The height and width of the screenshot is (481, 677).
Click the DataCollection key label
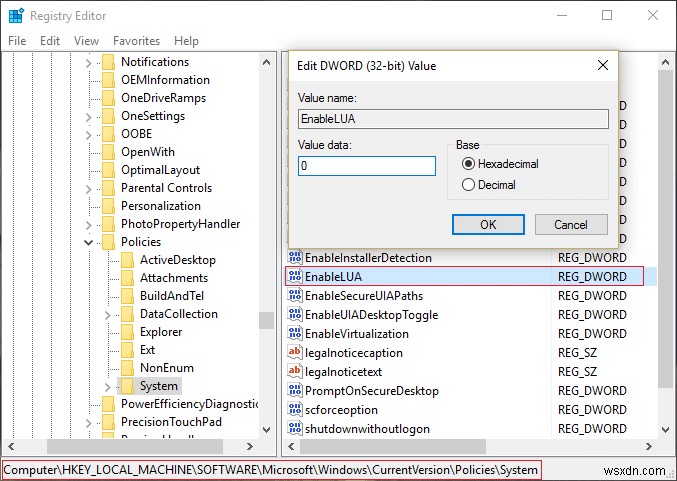pos(179,314)
